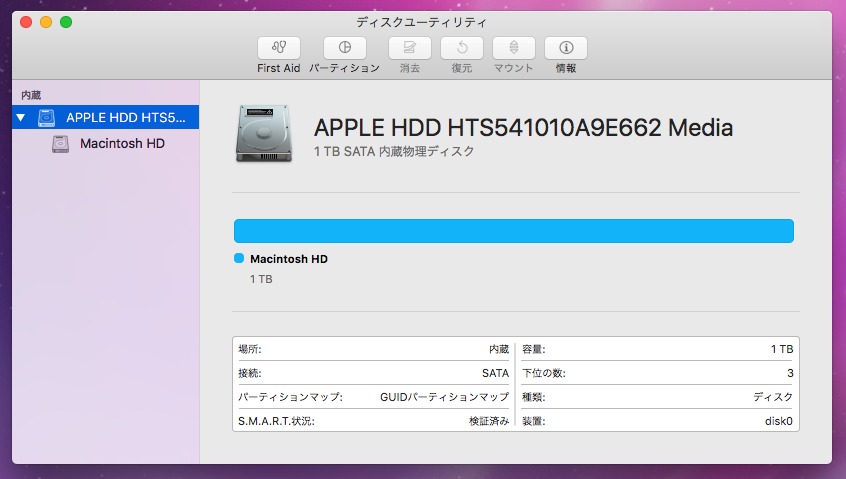
Task: Click the disk title APPLE HDD HTS541010A9E662 Media
Action: 523,128
